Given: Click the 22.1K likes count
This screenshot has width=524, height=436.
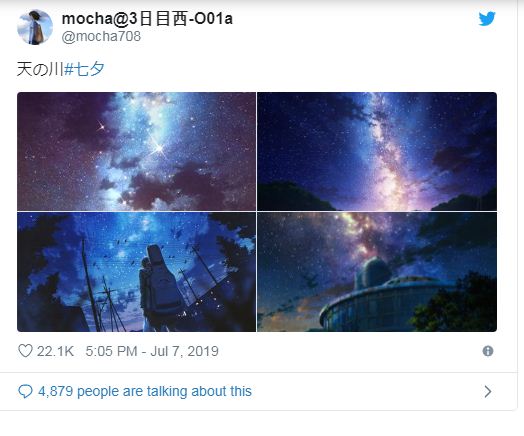Looking at the screenshot, I should coord(55,351).
